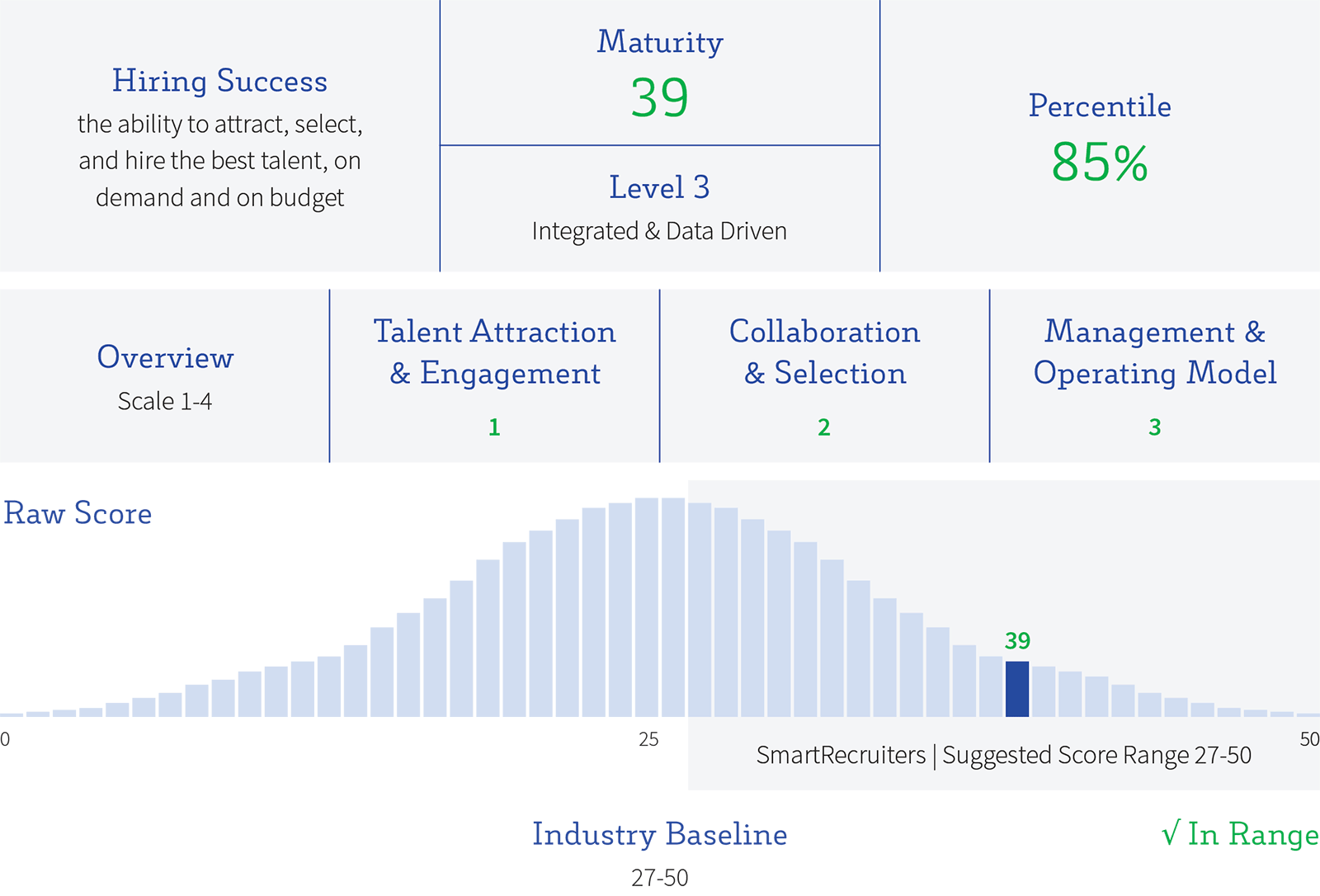Select the Collaboration & Selection tab

coord(824,352)
